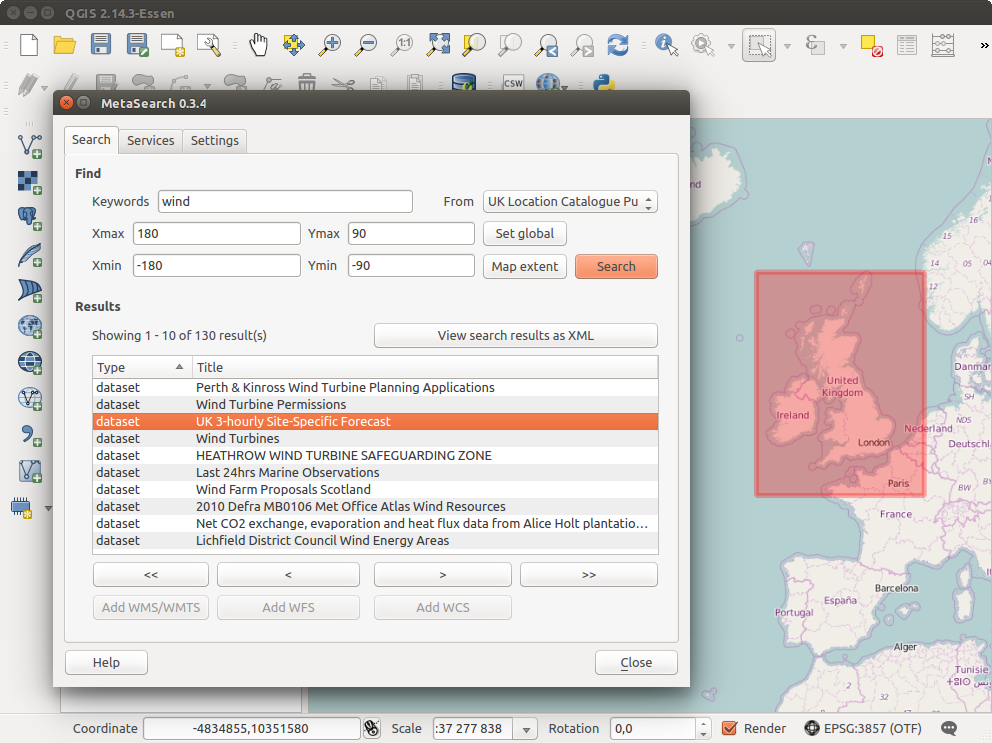Viewport: 992px width, 743px height.
Task: Open the From catalogue dropdown
Action: (570, 202)
